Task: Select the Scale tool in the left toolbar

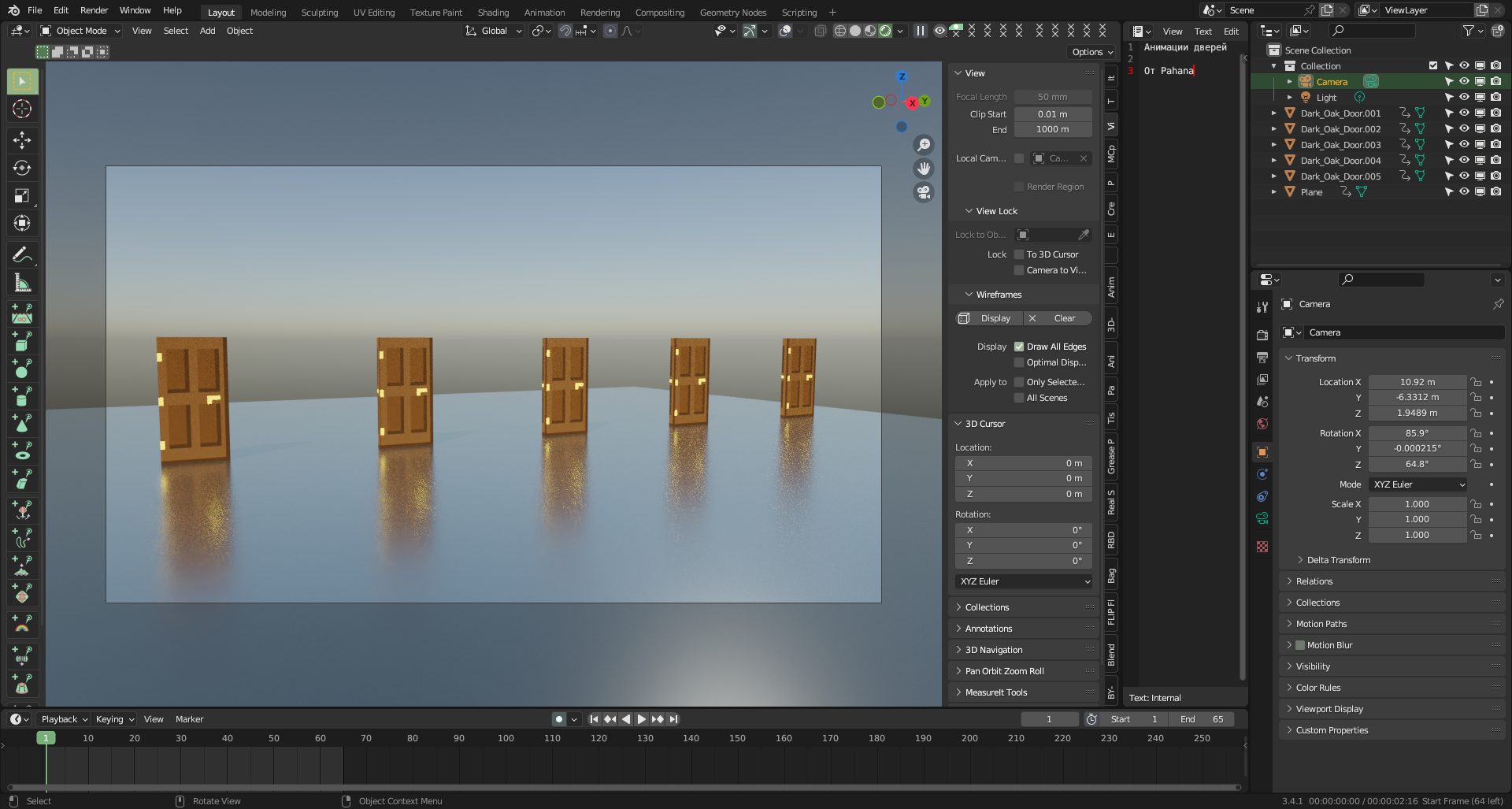Action: (x=22, y=195)
